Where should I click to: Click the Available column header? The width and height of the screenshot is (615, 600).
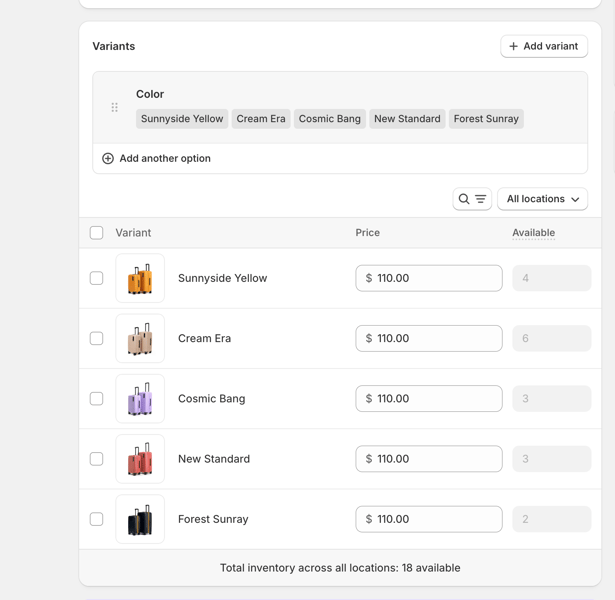pyautogui.click(x=533, y=233)
